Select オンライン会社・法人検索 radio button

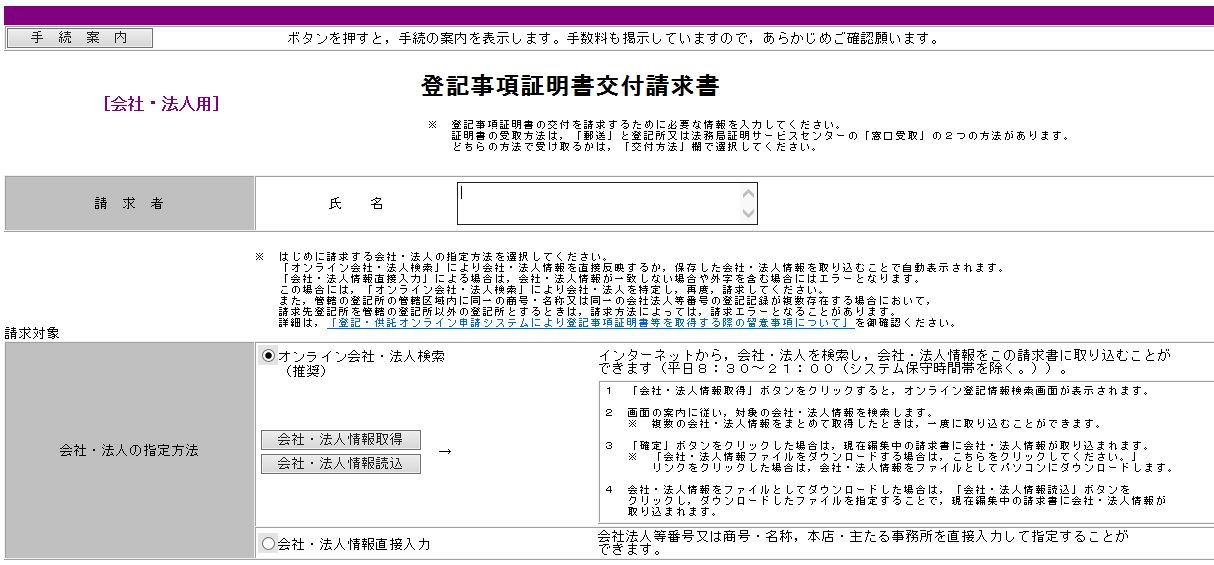pos(268,357)
